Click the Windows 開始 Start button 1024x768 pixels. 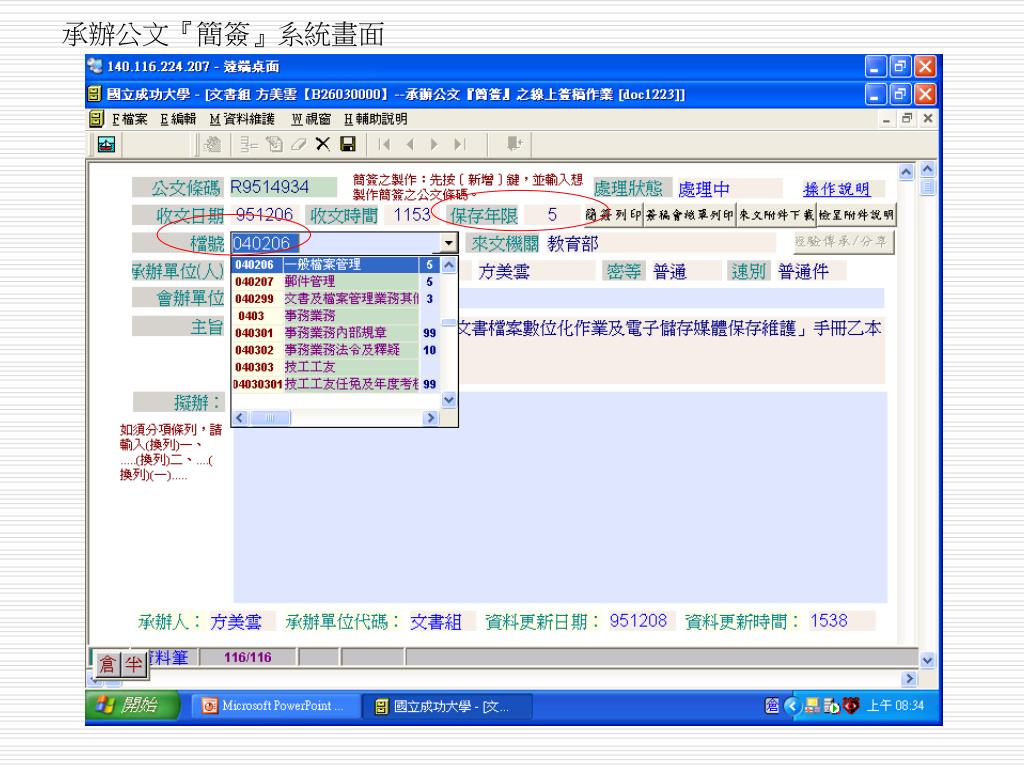(x=132, y=705)
